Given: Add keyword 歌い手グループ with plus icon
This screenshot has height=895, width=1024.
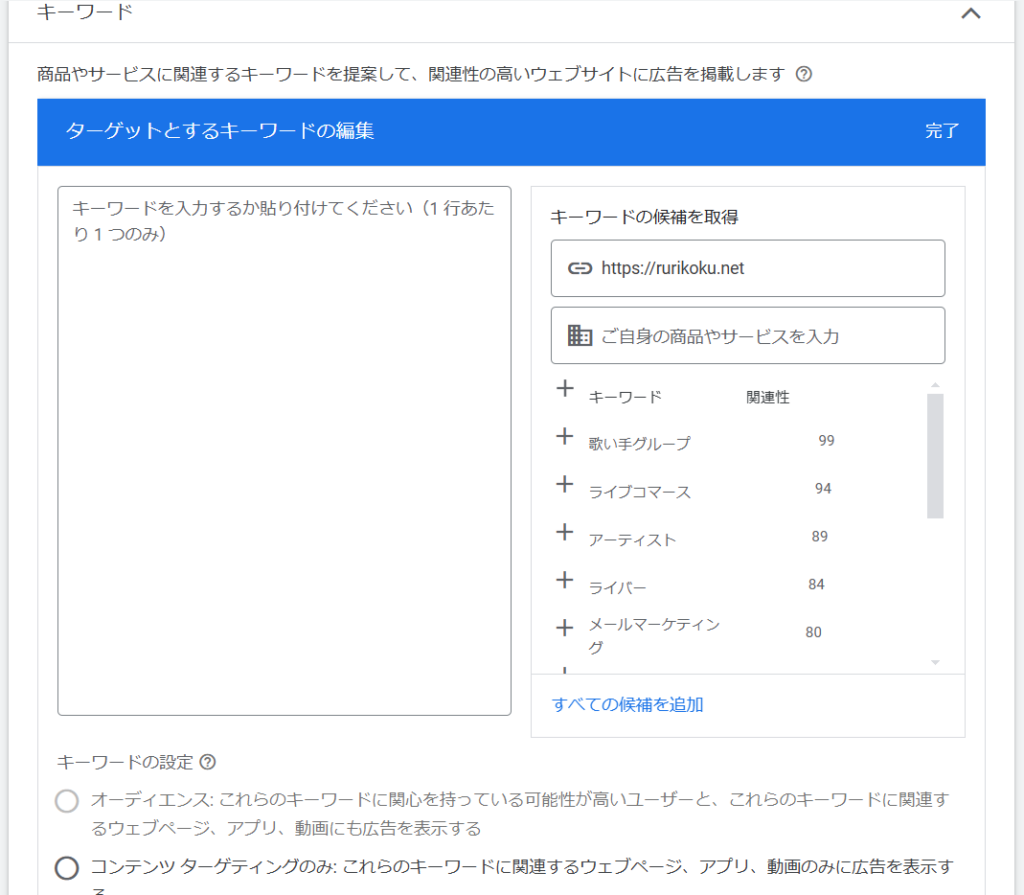Looking at the screenshot, I should click(x=565, y=436).
